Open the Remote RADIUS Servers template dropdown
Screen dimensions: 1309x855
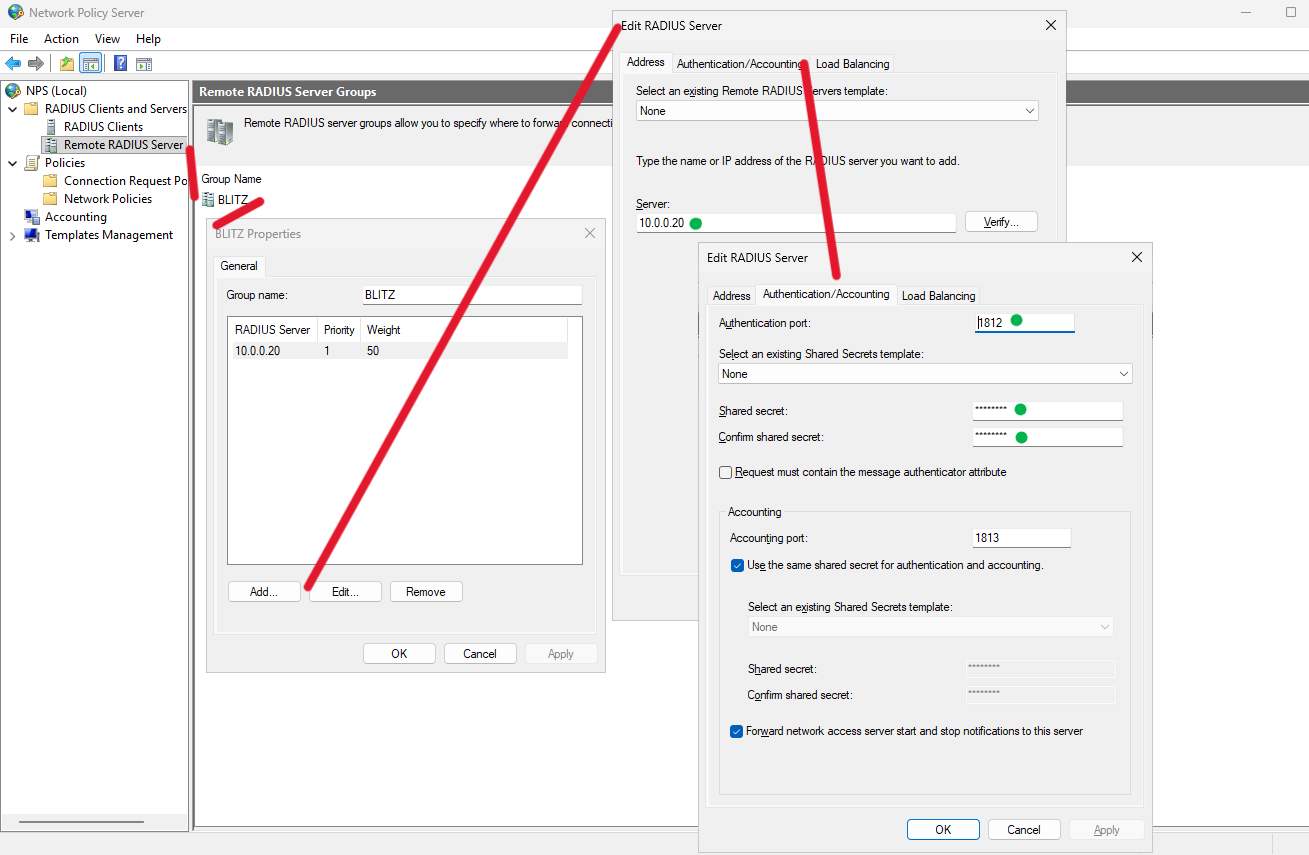(x=837, y=111)
